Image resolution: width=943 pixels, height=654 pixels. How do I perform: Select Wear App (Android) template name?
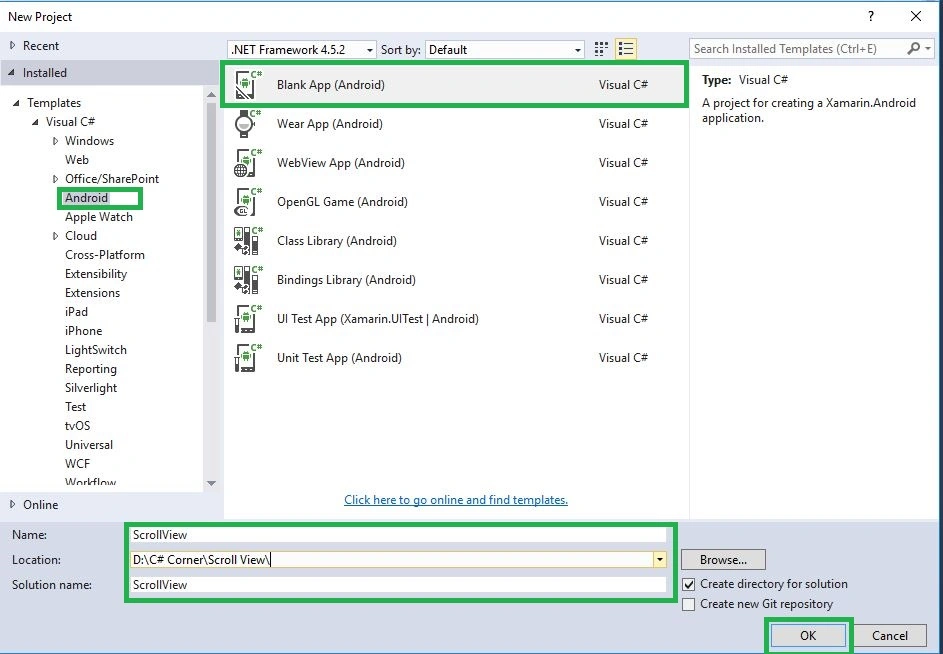point(330,124)
